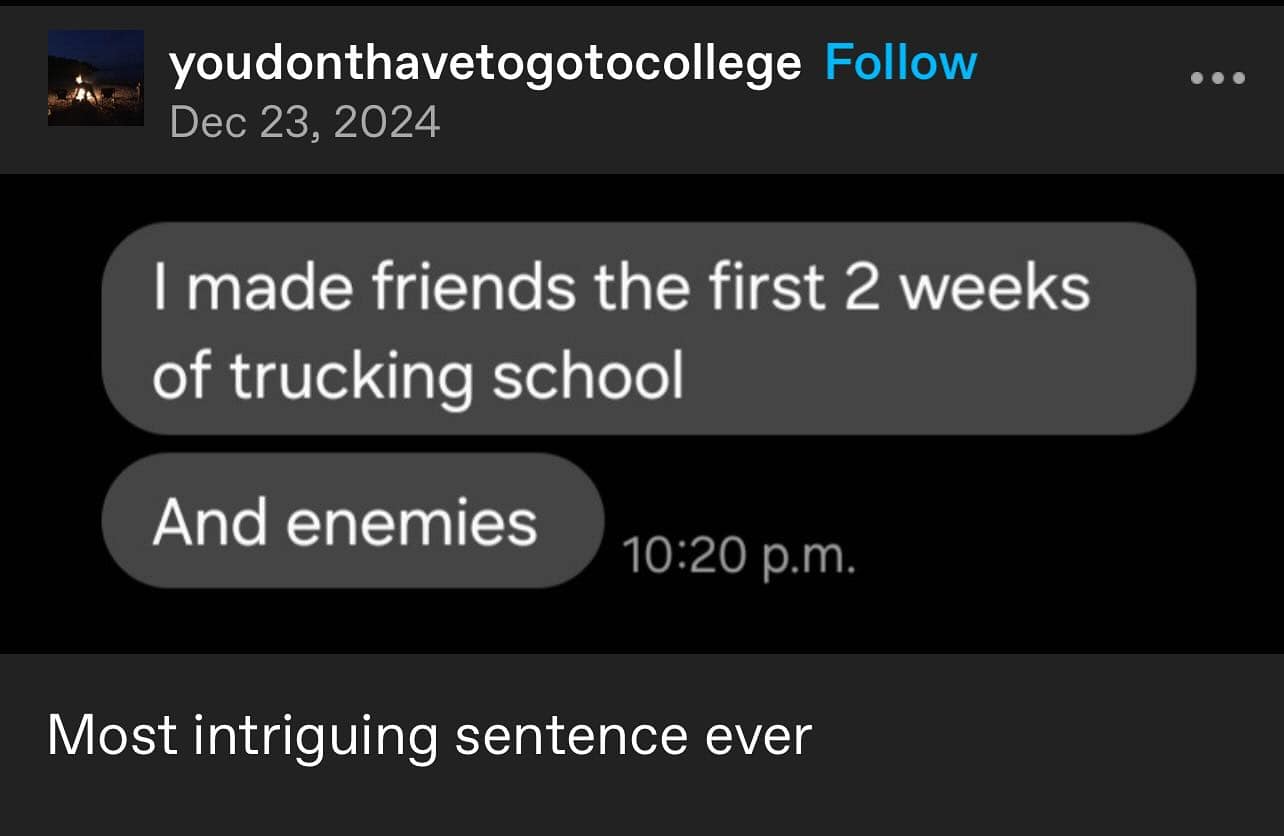Select the "I made friends" message bubble

click(x=648, y=328)
